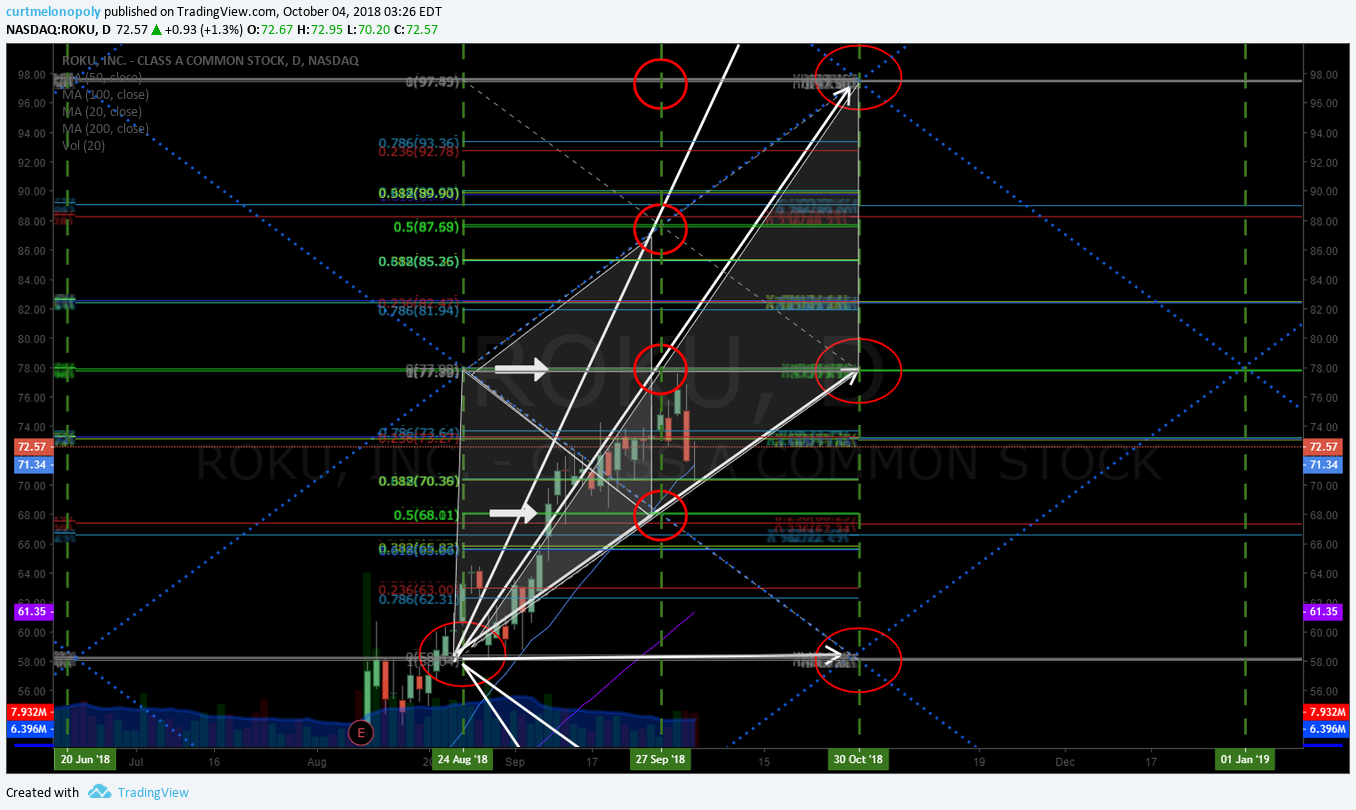
Task: Click the curtmelonopoly author name
Action: 52,11
